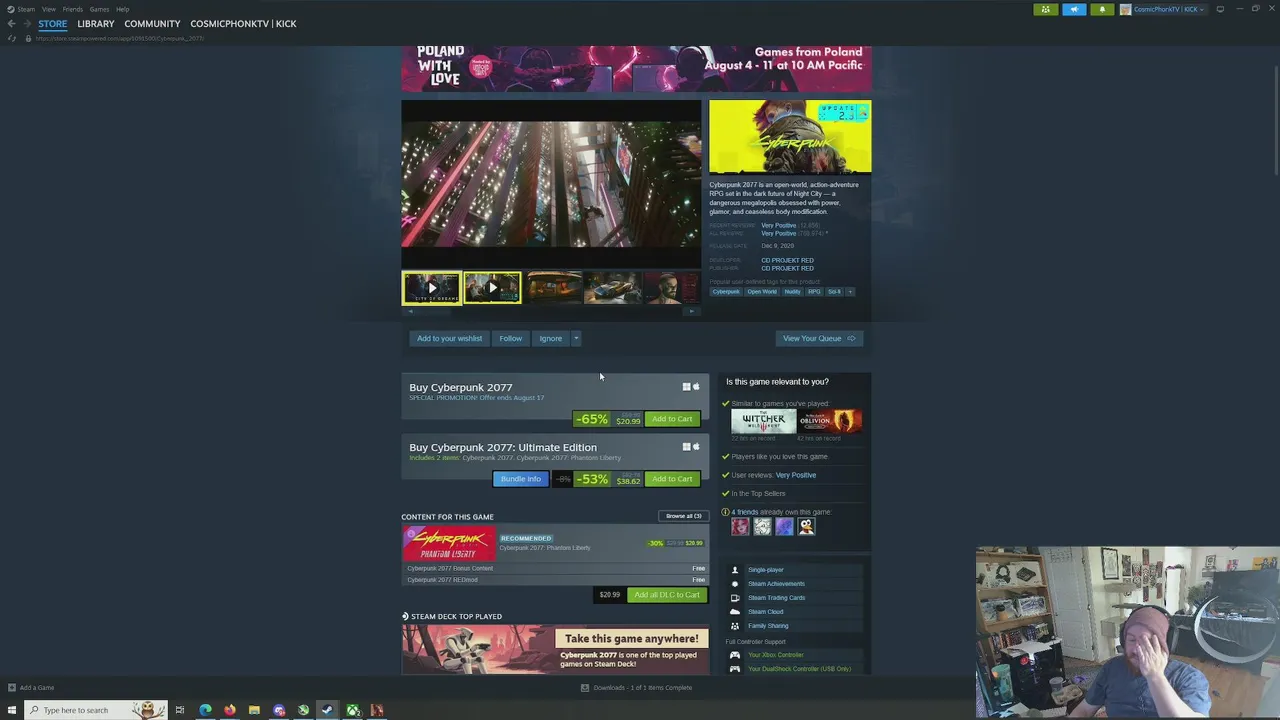Click the blue announcements megaphone icon

pos(1074,9)
